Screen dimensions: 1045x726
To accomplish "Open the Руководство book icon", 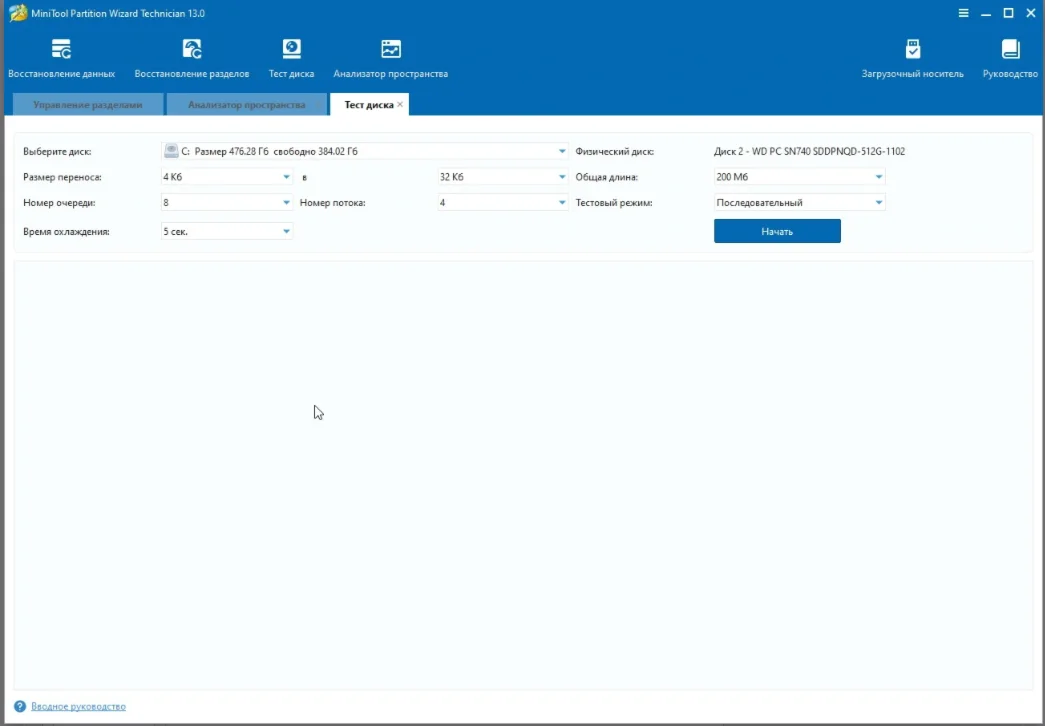I will tap(1010, 50).
